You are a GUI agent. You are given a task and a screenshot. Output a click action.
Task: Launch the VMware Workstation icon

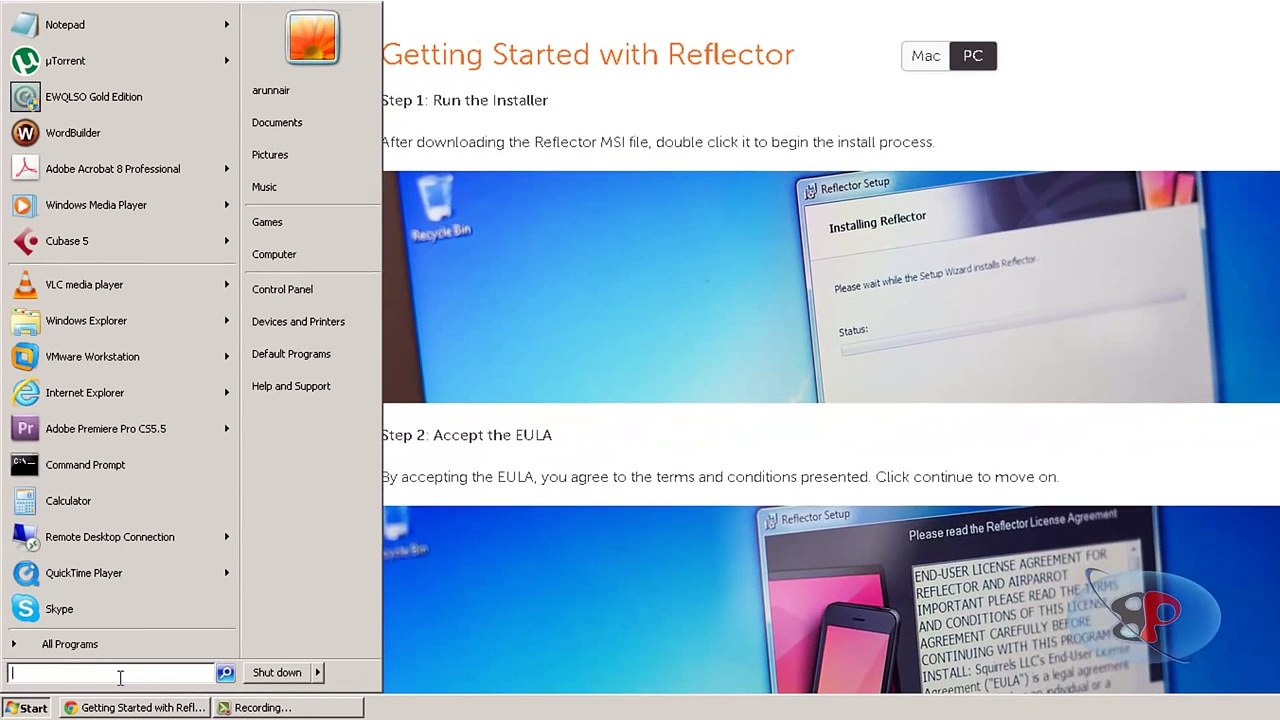pos(25,357)
